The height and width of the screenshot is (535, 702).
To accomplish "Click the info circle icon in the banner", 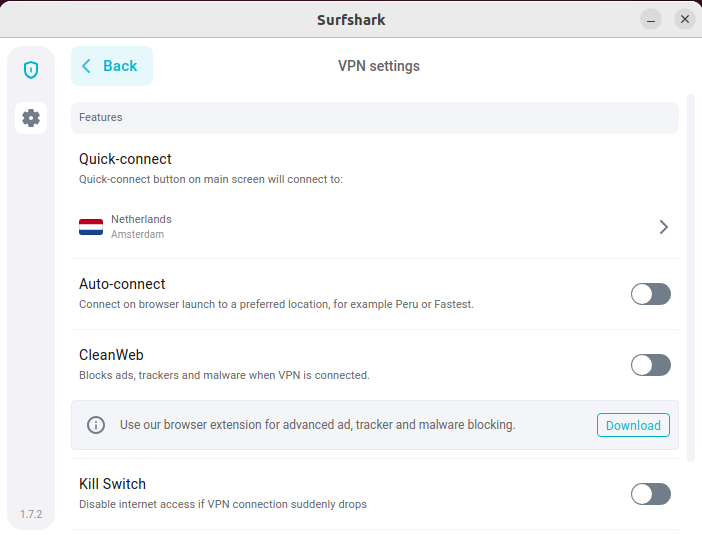I will (96, 425).
